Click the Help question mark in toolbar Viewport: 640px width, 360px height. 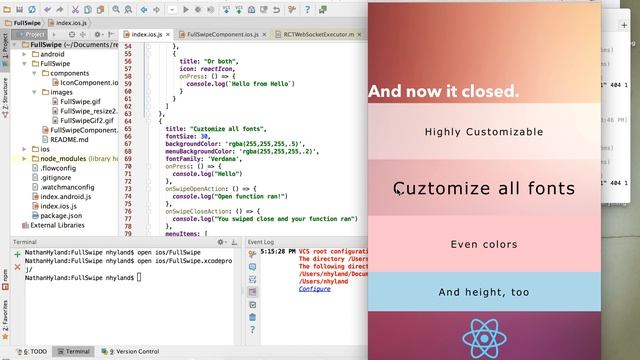point(307,9)
